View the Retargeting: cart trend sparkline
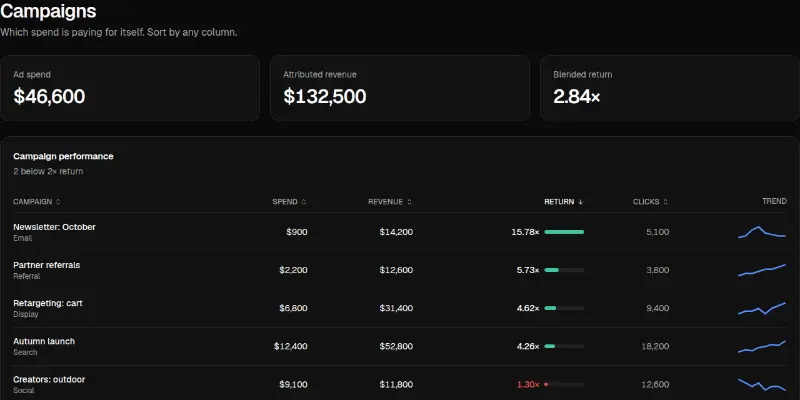The height and width of the screenshot is (400, 800). (x=762, y=308)
